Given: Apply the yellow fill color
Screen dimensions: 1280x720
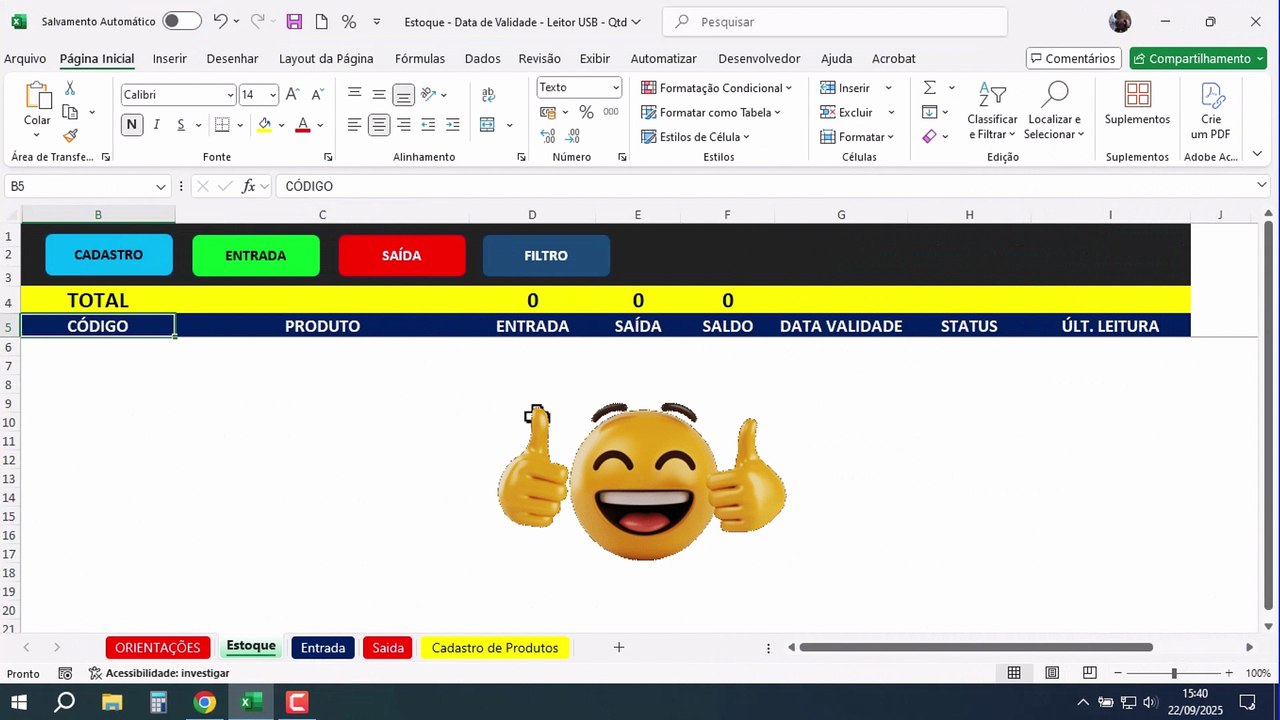Looking at the screenshot, I should (x=264, y=125).
